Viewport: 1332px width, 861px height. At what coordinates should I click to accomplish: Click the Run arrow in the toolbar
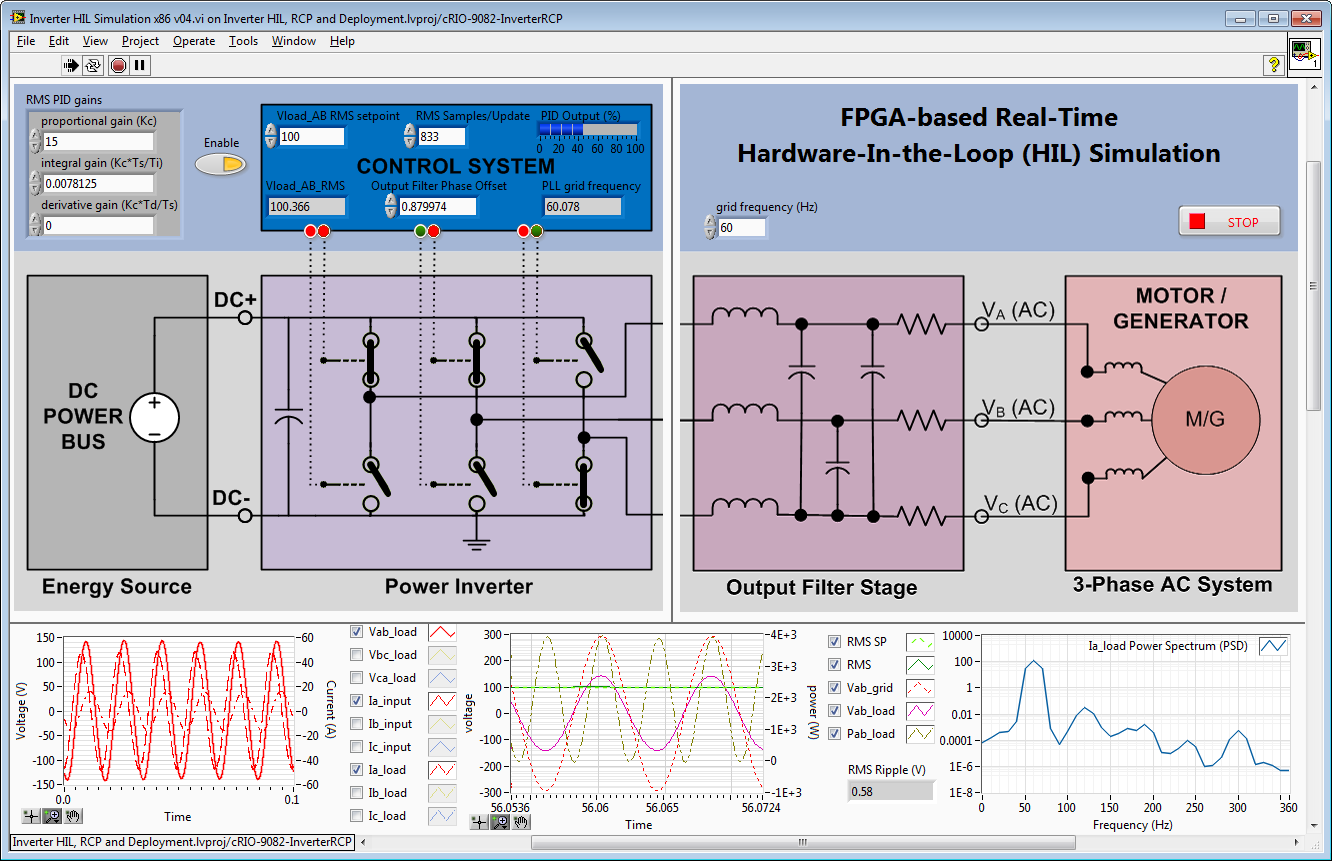71,65
